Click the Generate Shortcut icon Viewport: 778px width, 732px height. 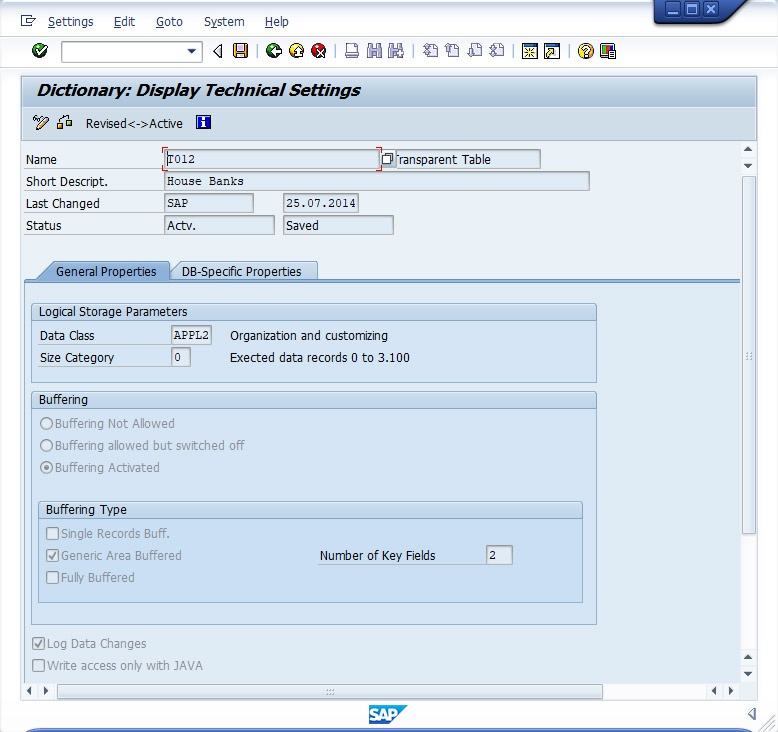552,51
